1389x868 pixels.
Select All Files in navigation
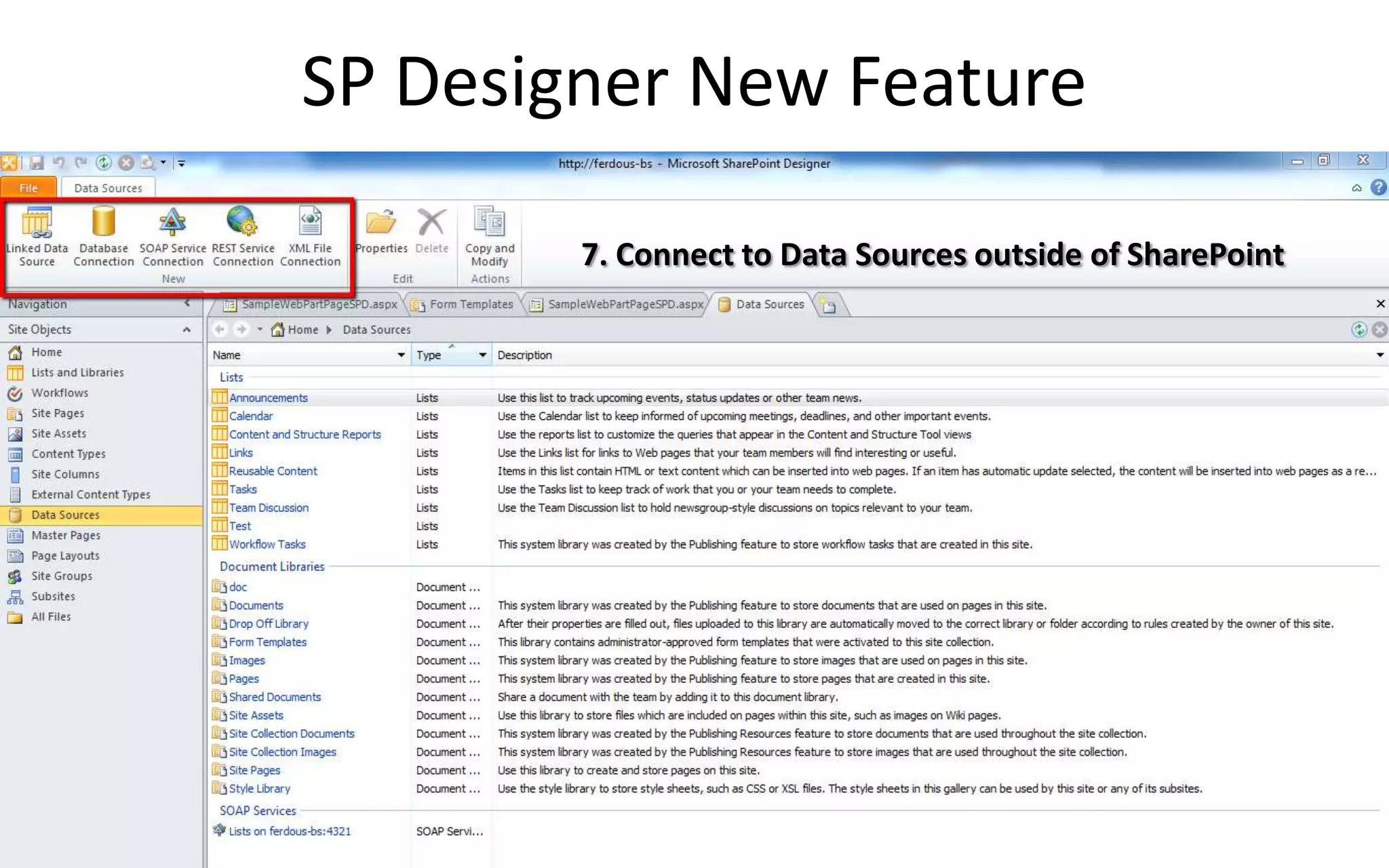tap(51, 616)
